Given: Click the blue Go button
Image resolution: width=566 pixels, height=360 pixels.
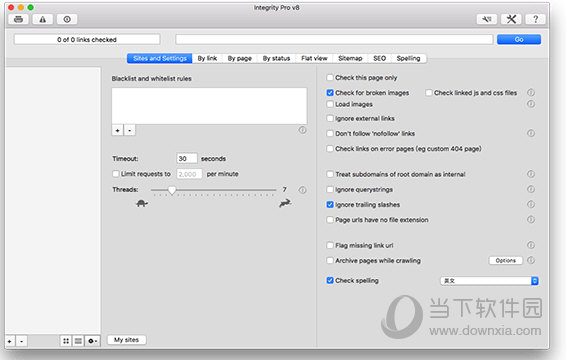Looking at the screenshot, I should click(519, 39).
